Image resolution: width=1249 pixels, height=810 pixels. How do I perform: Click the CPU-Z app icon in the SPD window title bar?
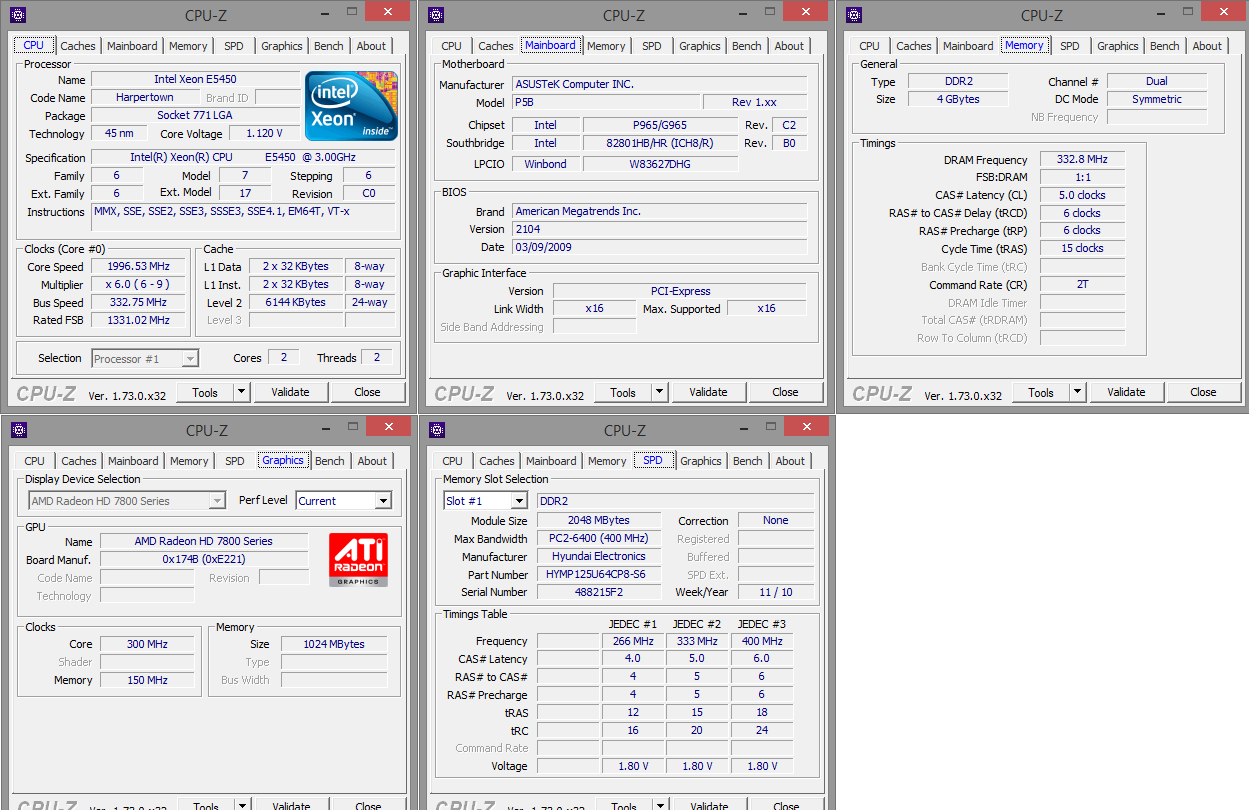click(x=437, y=430)
